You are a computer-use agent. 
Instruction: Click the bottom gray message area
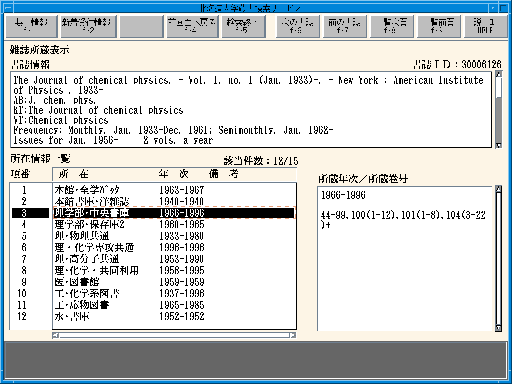click(x=256, y=360)
